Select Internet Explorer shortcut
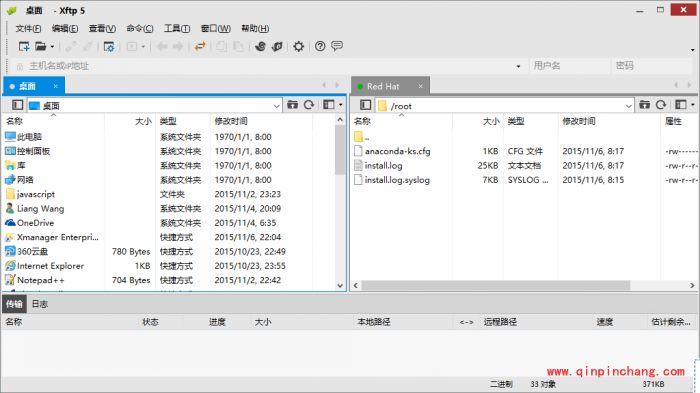 pos(50,266)
